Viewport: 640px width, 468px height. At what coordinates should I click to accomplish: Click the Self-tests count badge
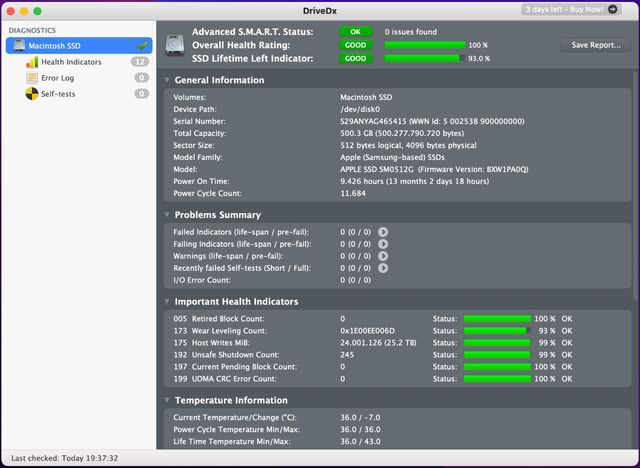tap(142, 94)
